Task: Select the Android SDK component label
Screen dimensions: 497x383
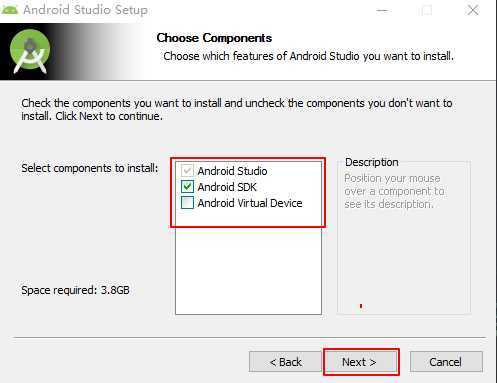Action: pyautogui.click(x=227, y=187)
